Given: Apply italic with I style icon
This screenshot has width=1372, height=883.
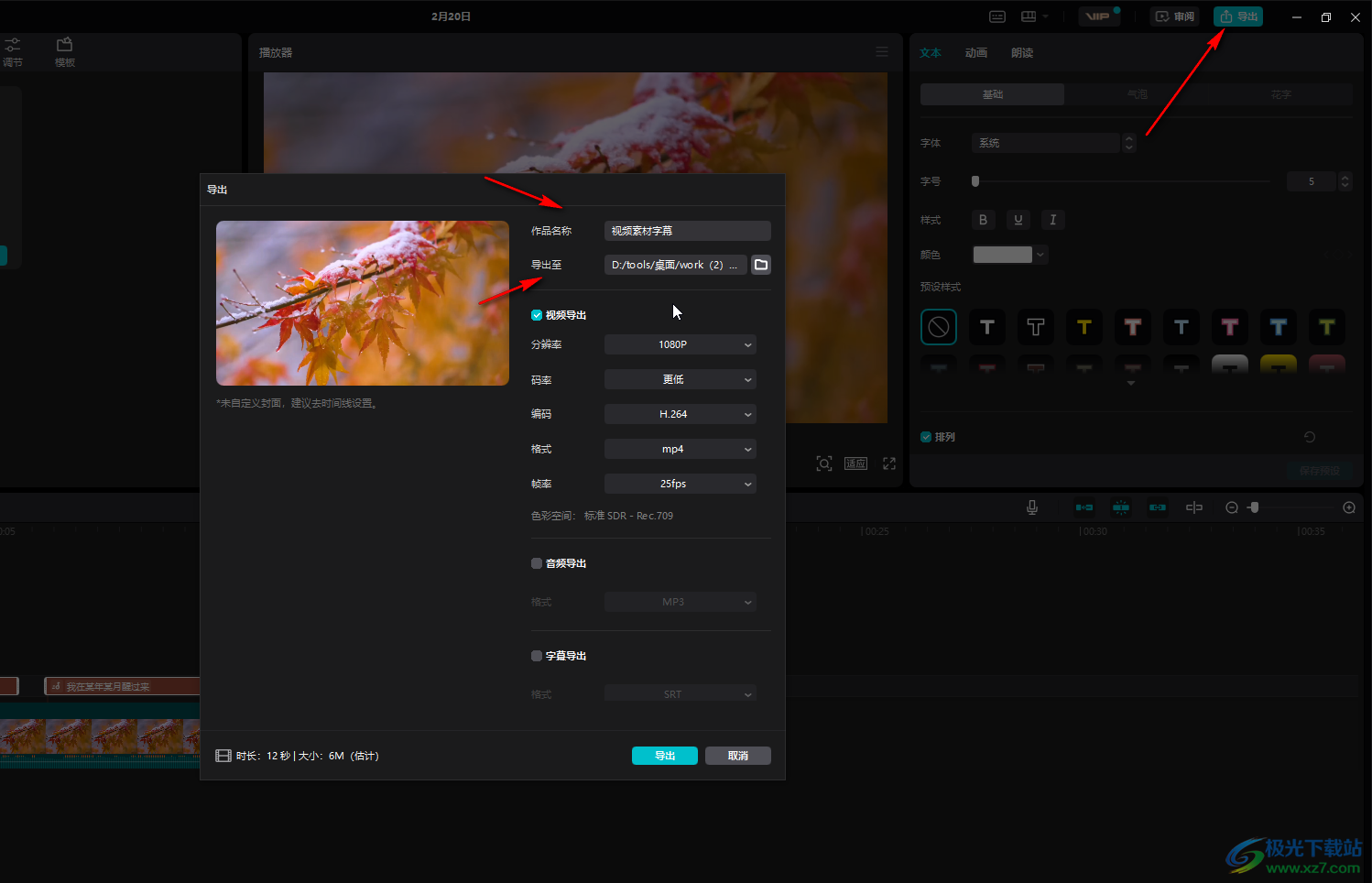Looking at the screenshot, I should pos(1053,220).
